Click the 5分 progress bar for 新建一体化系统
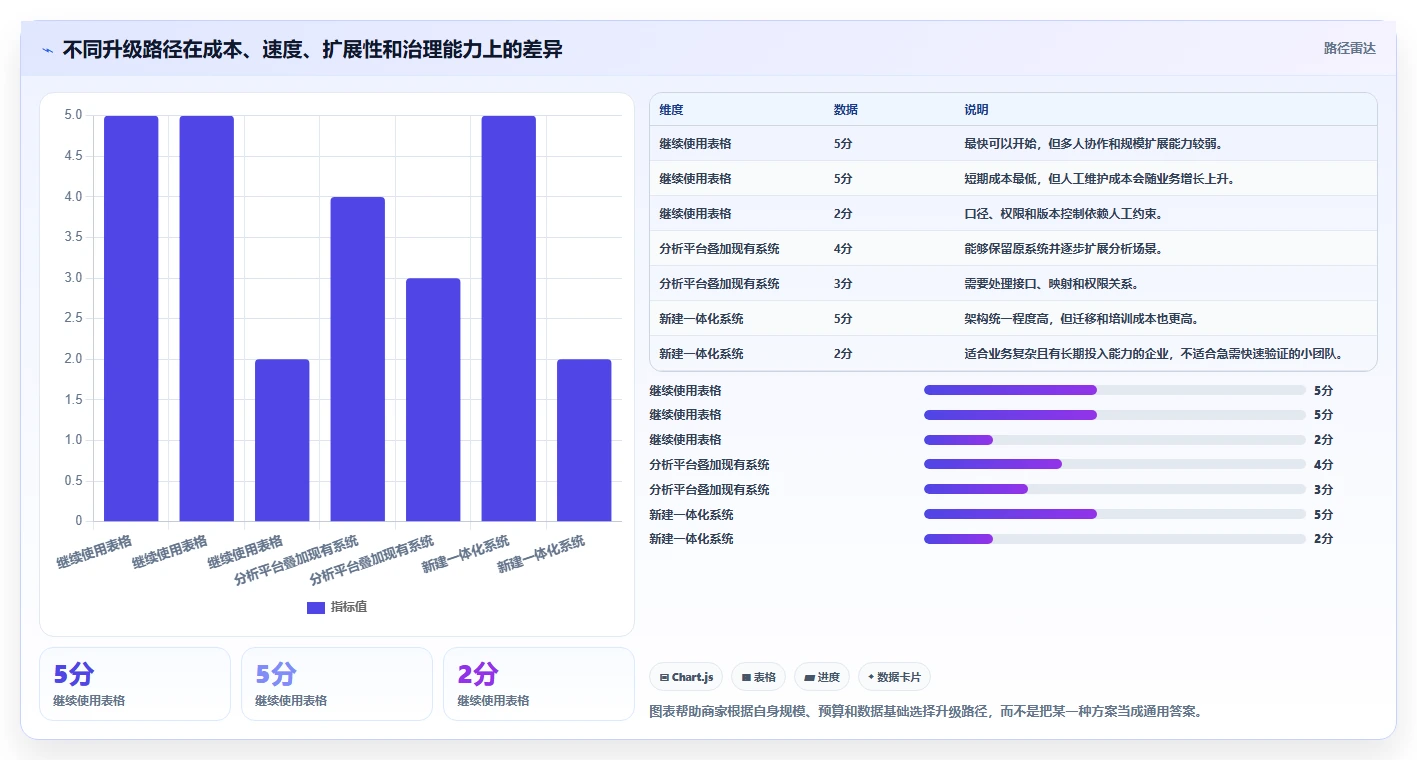1417x760 pixels. click(1115, 514)
